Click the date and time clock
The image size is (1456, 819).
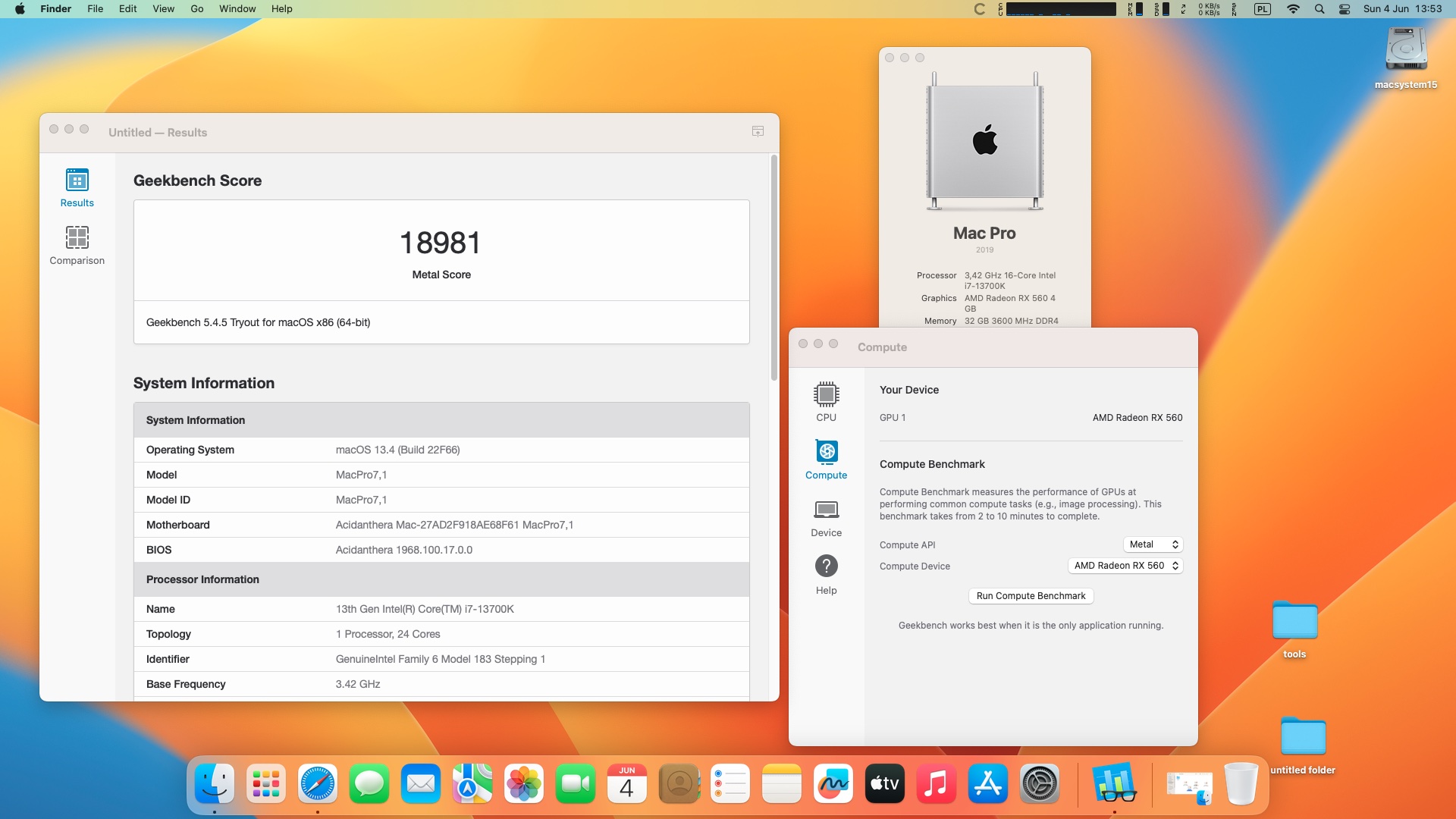click(1402, 9)
